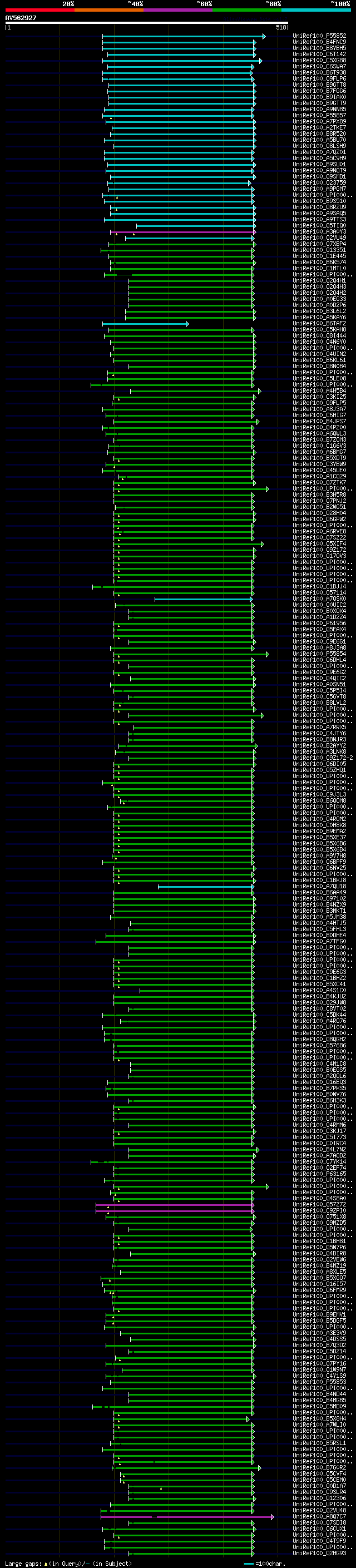Click the =100char scale legend
Image resolution: width=356 pixels, height=1568 pixels.
click(x=265, y=1564)
